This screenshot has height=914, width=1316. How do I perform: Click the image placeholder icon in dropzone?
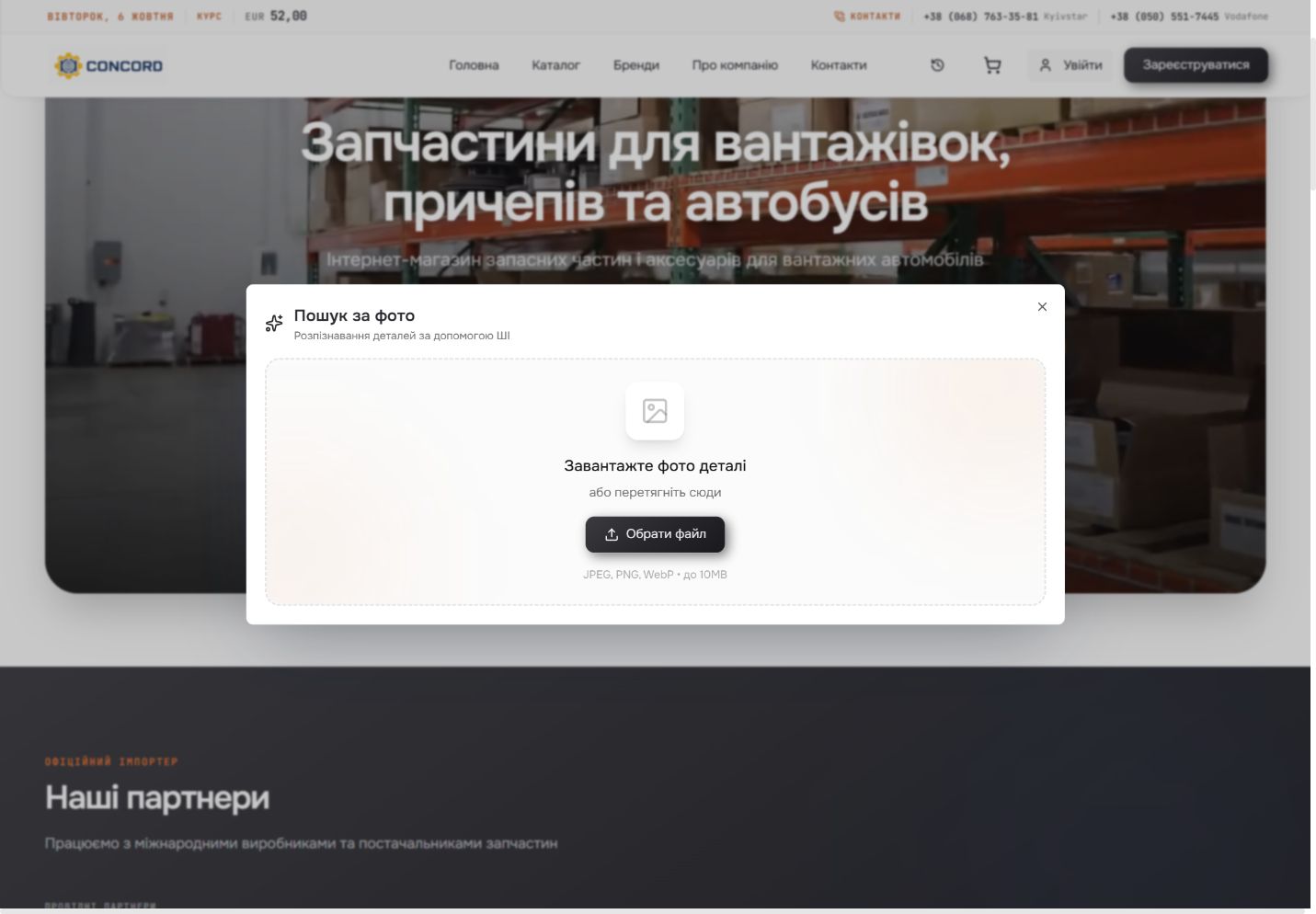coord(655,411)
